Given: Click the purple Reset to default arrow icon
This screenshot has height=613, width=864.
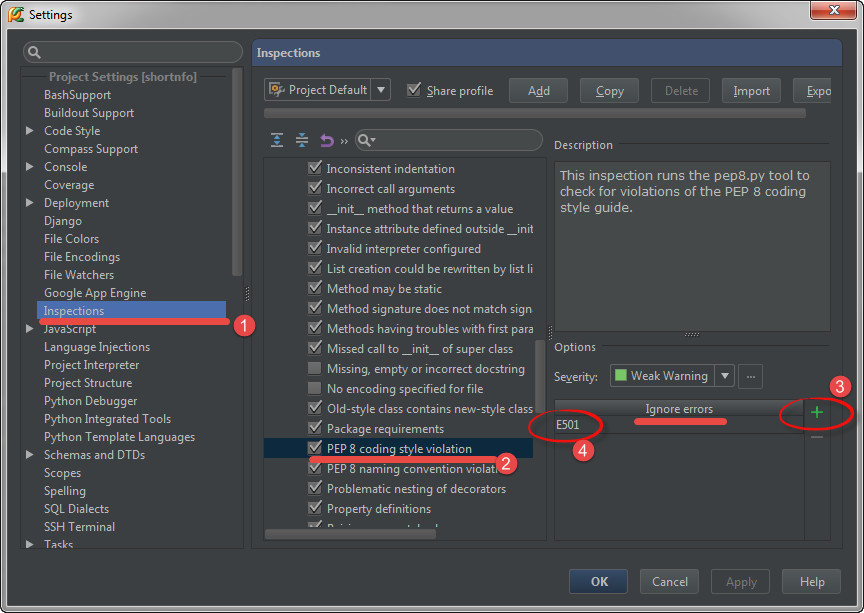Looking at the screenshot, I should [327, 141].
